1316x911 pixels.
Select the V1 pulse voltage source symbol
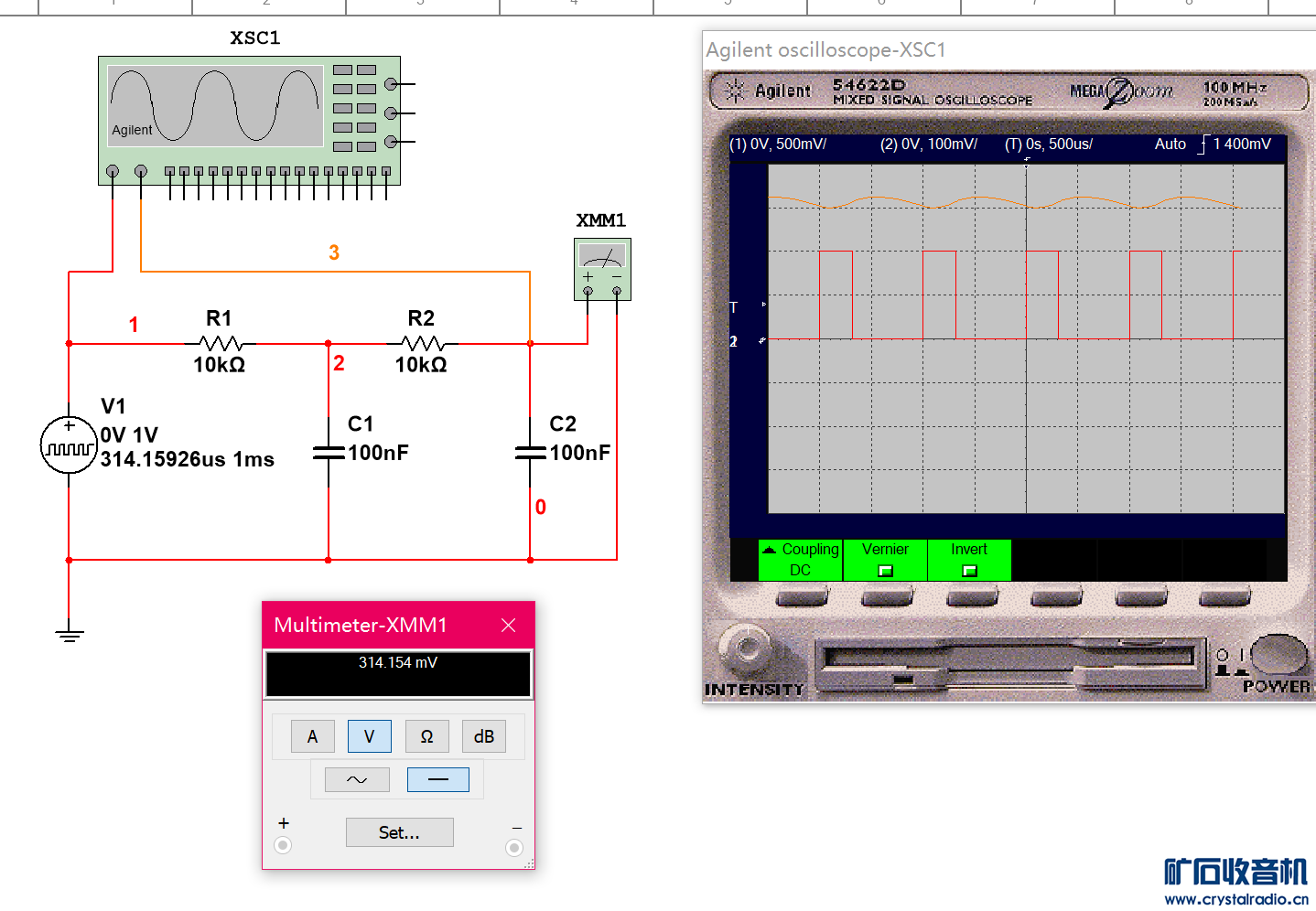[x=69, y=445]
